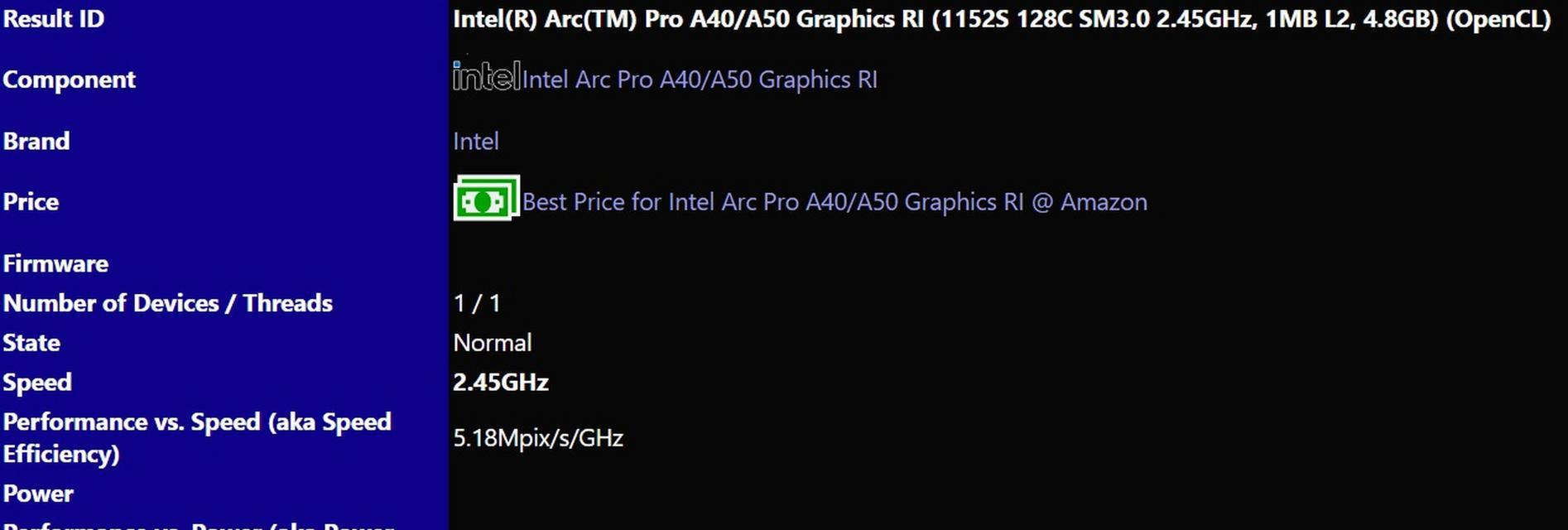Select the Result ID row label
The height and width of the screenshot is (530, 1568).
(54, 18)
